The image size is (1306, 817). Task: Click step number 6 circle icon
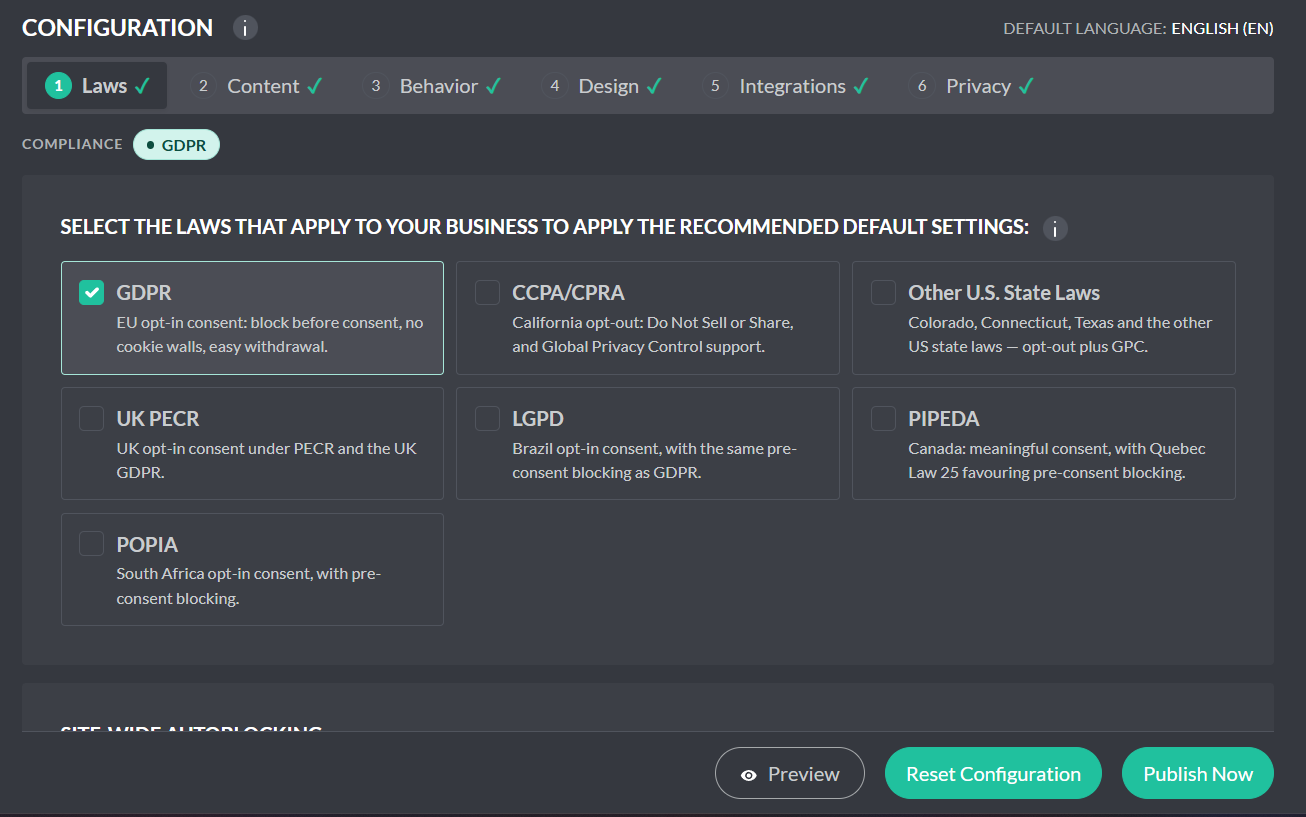922,86
